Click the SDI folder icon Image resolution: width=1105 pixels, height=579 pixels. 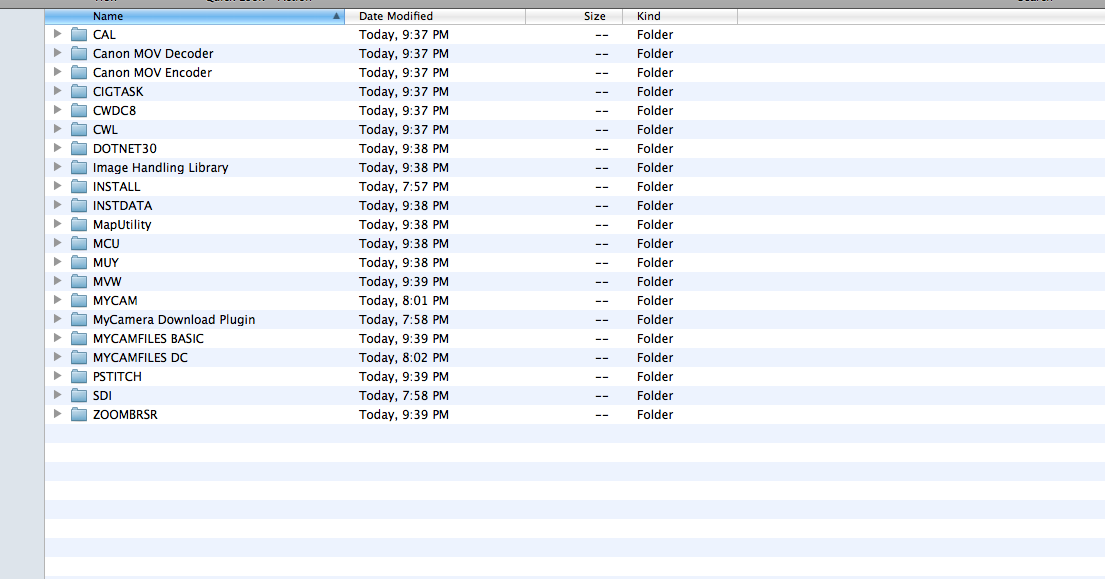(79, 396)
